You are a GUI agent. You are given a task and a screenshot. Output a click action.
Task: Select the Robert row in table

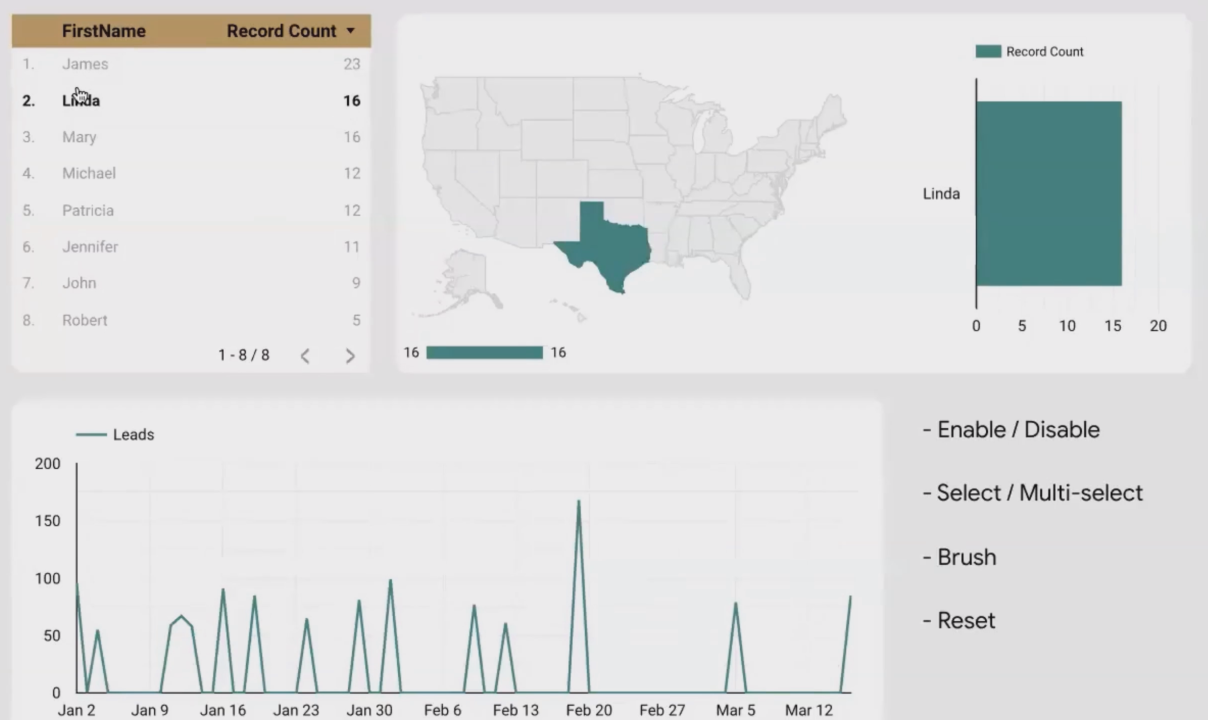191,320
